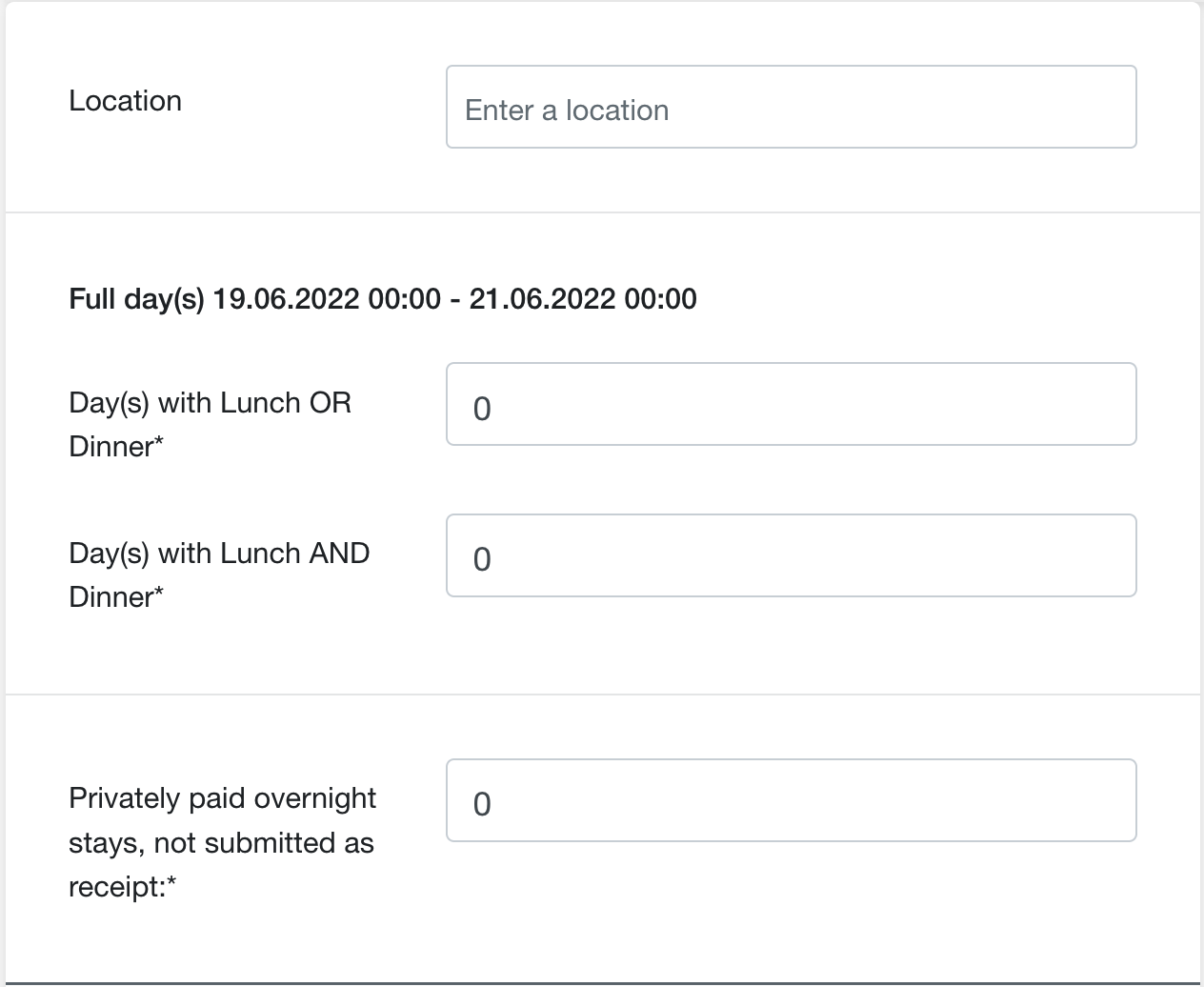Click the word 'Dinner*' under Lunch AND label
This screenshot has width=1204, height=987.
[x=116, y=596]
